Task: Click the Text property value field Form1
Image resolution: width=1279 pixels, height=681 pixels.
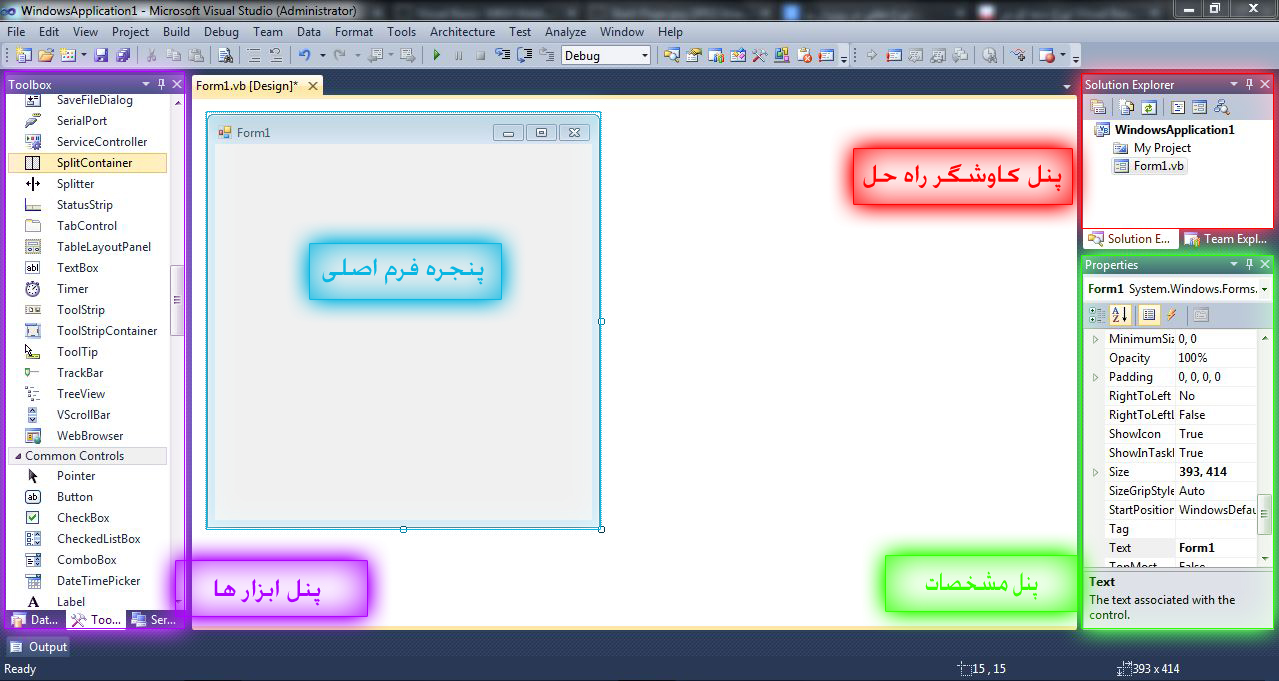Action: pos(1216,548)
